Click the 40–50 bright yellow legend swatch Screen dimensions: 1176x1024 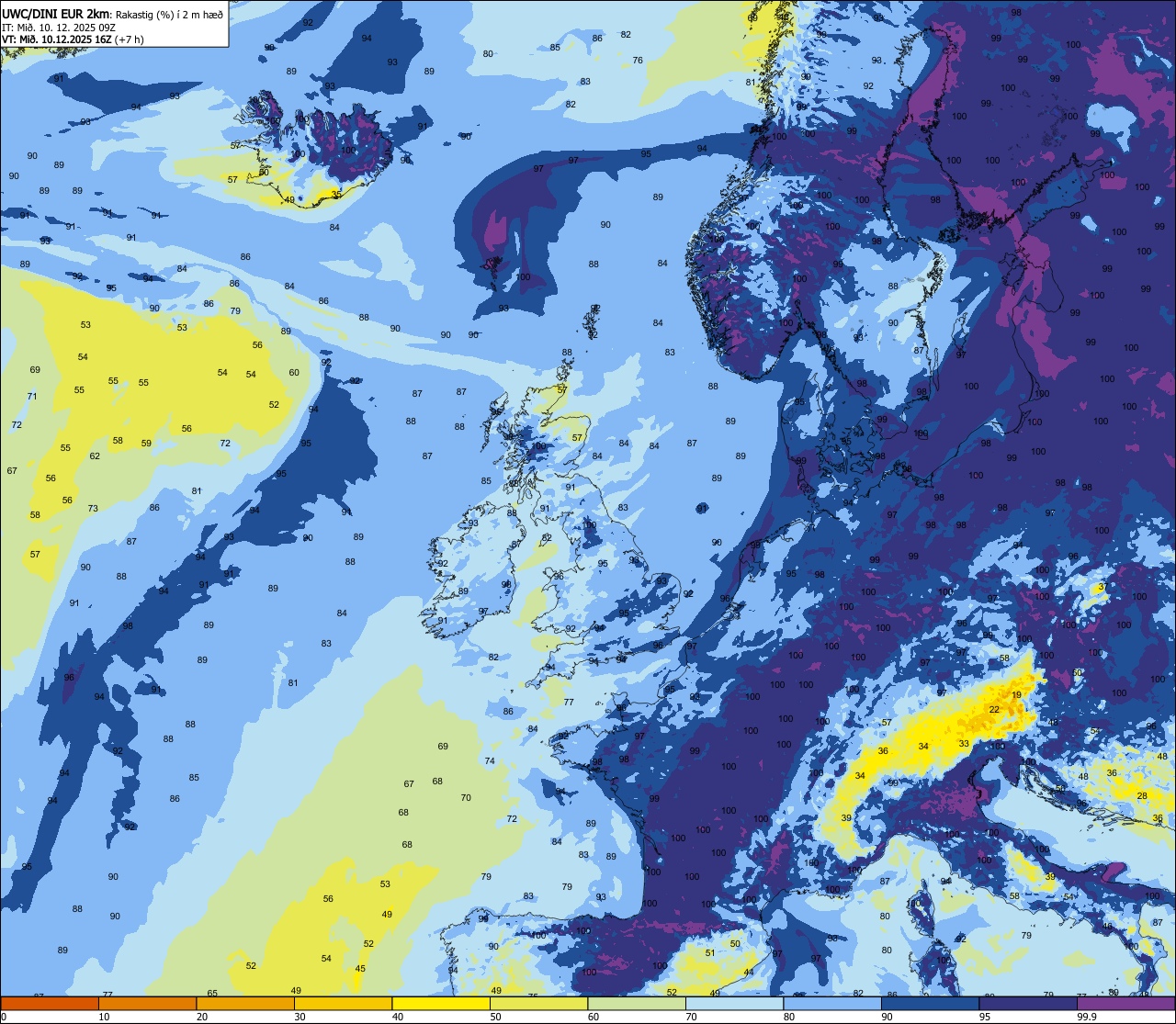(x=441, y=1003)
